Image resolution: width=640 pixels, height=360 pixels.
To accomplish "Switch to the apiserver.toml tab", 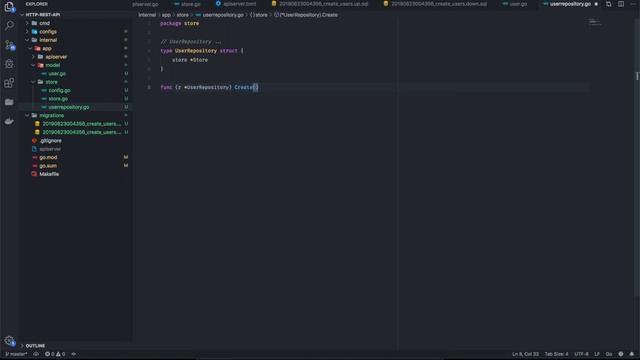I will click(x=237, y=4).
